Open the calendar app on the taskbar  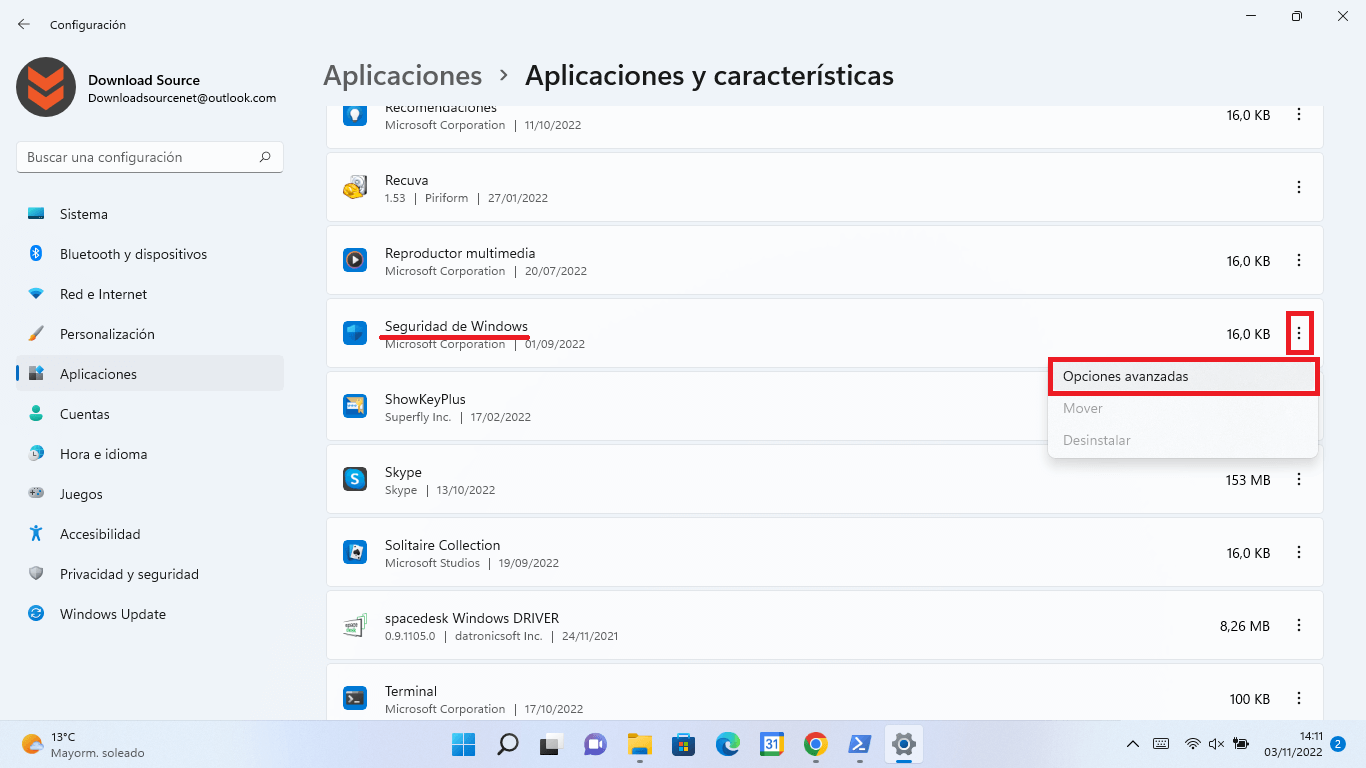coord(772,744)
